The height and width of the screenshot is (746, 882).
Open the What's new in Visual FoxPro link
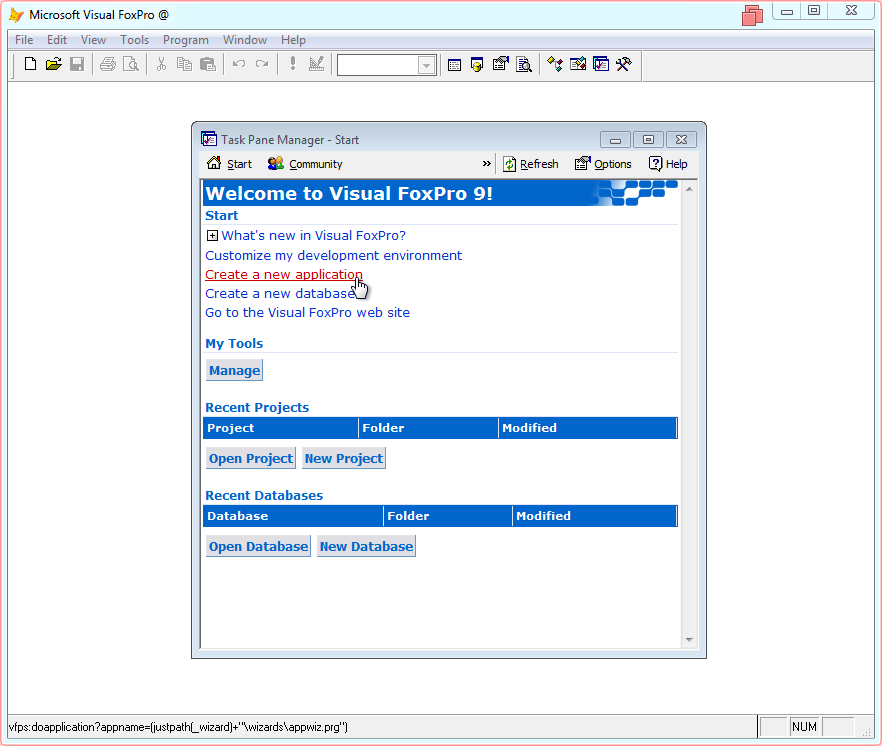point(313,236)
